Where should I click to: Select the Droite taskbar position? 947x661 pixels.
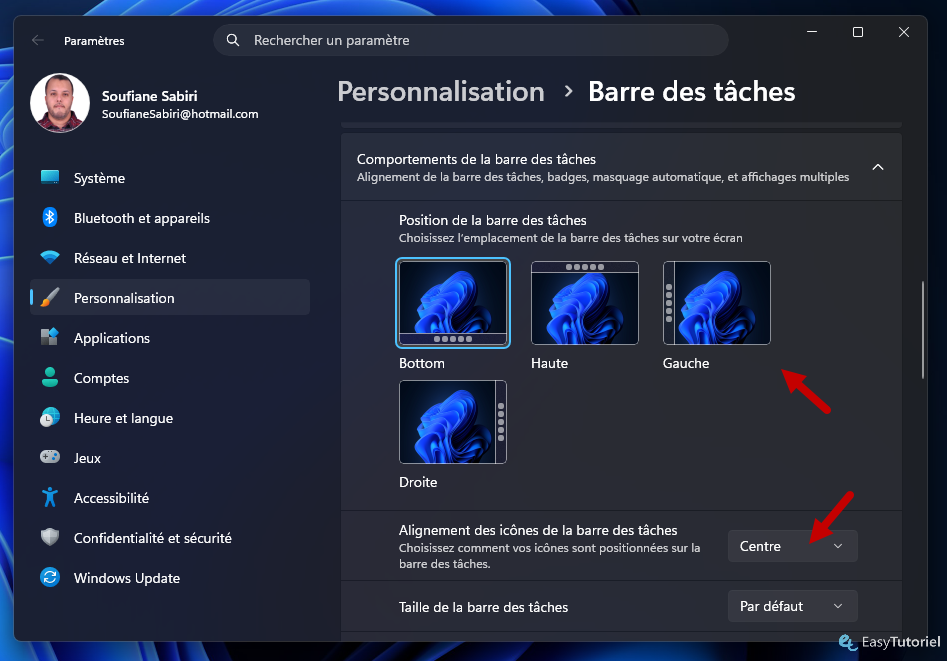click(x=452, y=422)
